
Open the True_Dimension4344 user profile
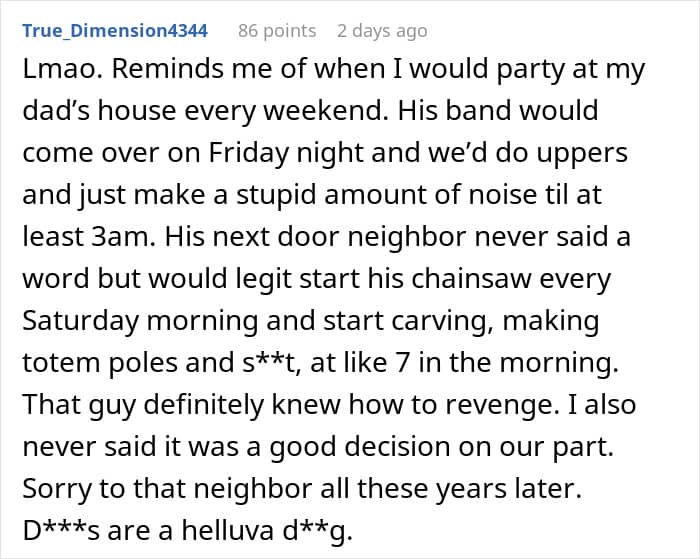coord(115,30)
